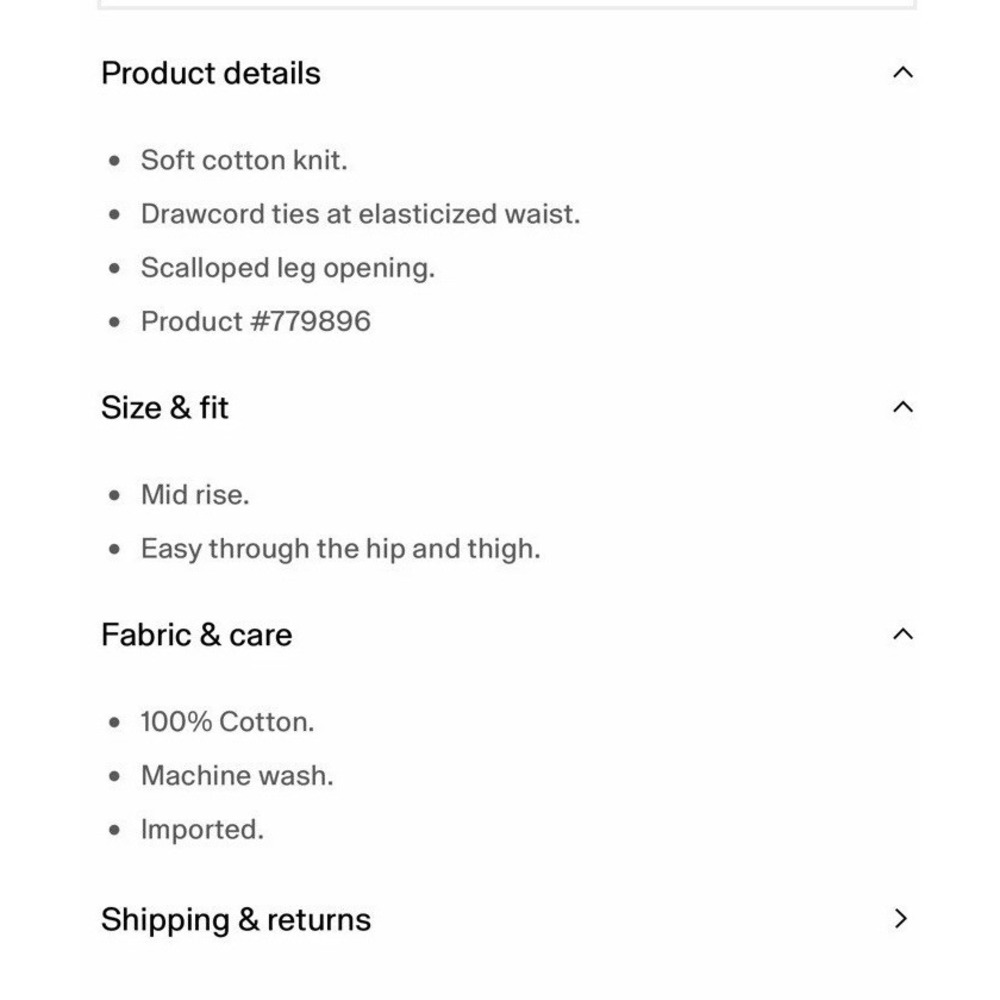The image size is (1000, 1000).
Task: Click the Fabric & care heading
Action: (x=196, y=635)
